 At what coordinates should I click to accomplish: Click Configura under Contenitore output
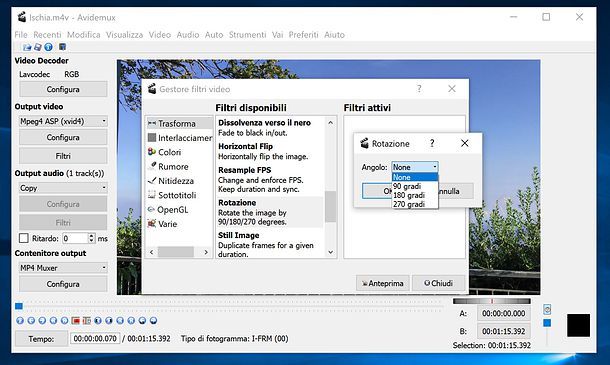[63, 284]
